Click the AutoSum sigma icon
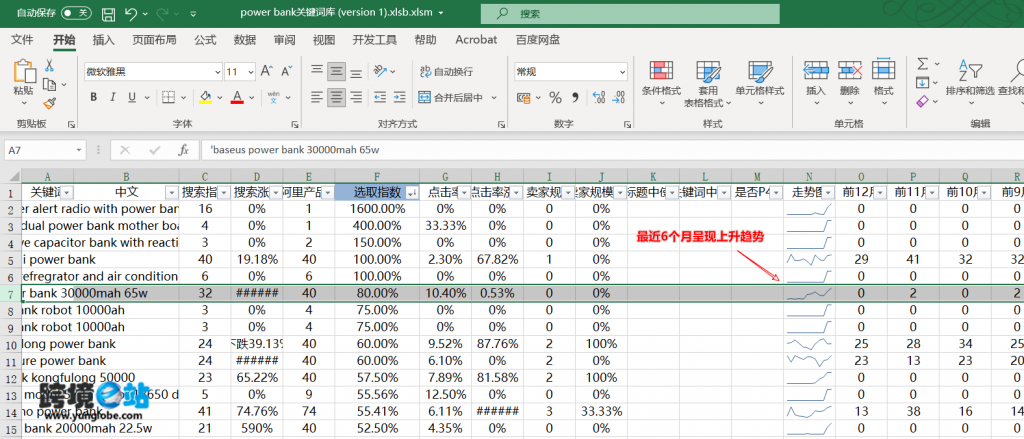Image resolution: width=1024 pixels, height=439 pixels. (x=922, y=64)
